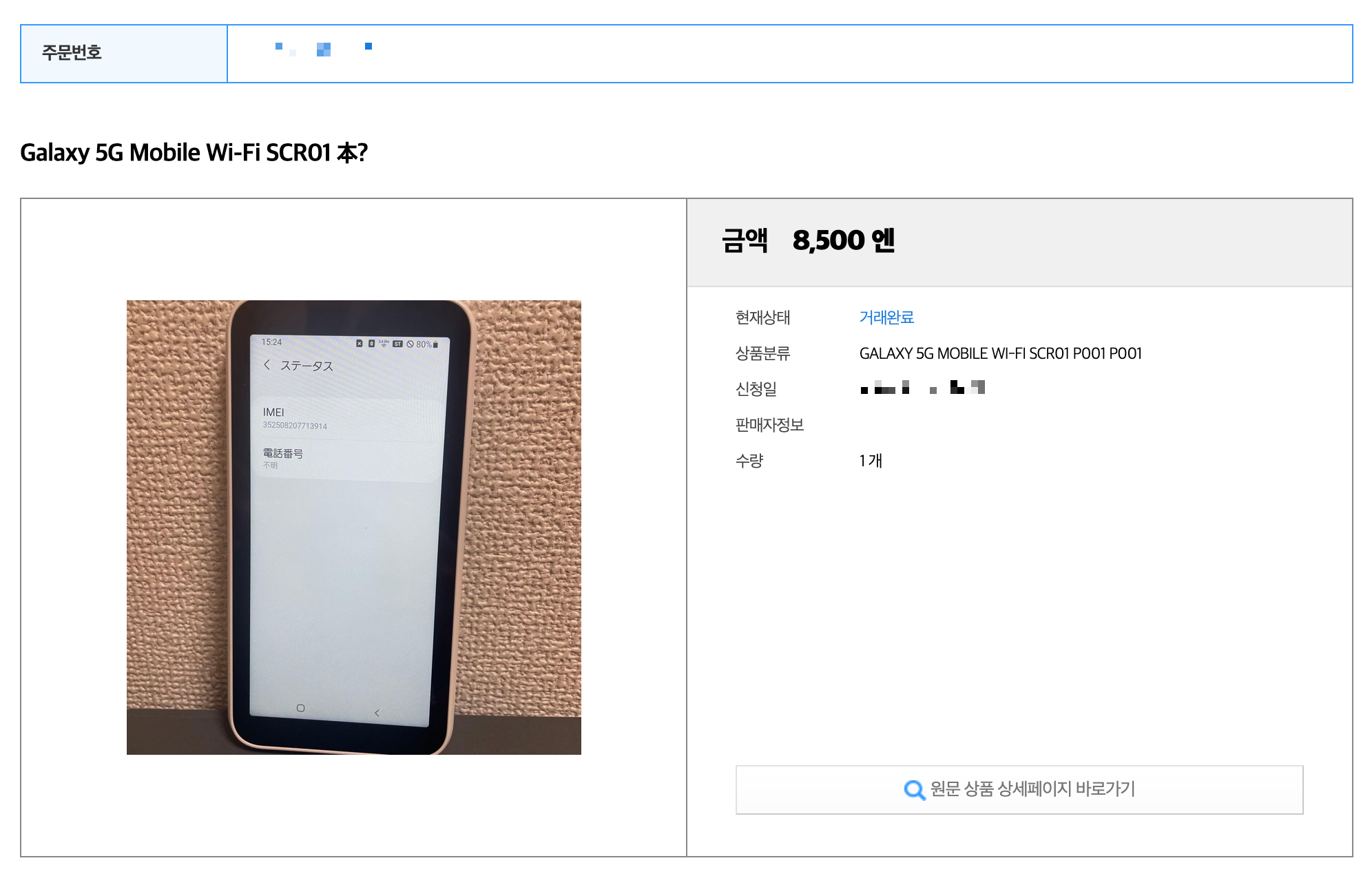Open the Galaxy Wi-Fi product photo thumbnail

(x=354, y=528)
